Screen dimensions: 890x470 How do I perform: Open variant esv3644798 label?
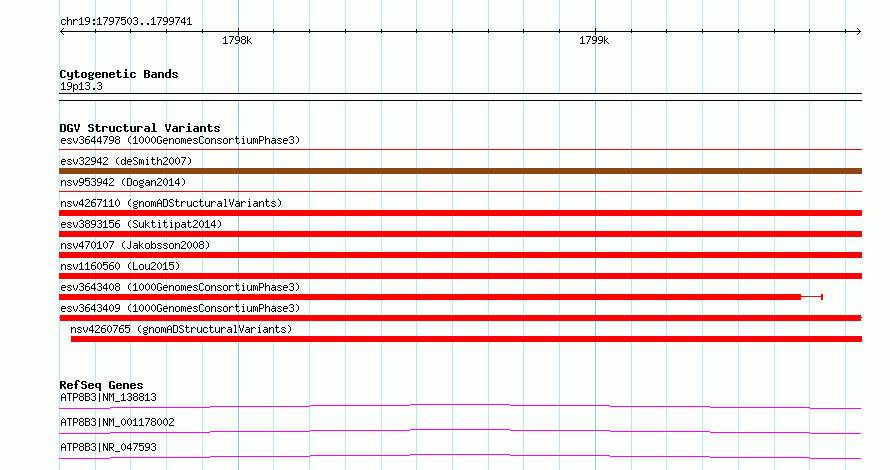(180, 140)
